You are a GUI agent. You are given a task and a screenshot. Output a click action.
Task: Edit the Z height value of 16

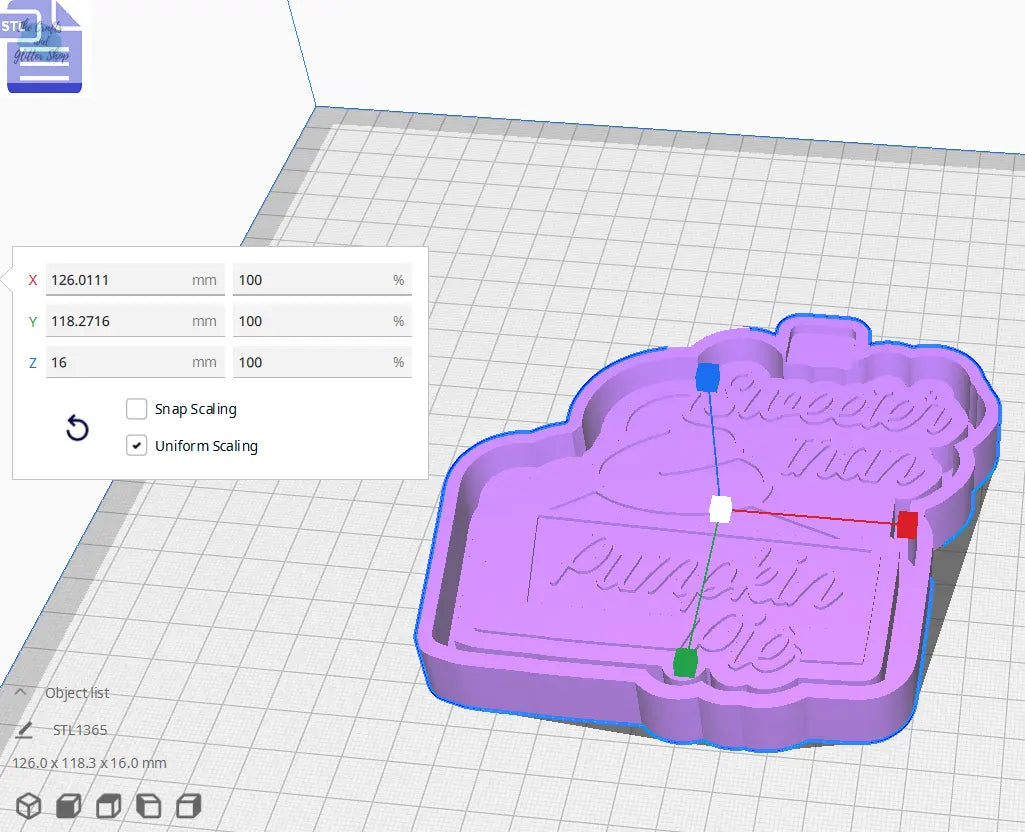pyautogui.click(x=135, y=361)
